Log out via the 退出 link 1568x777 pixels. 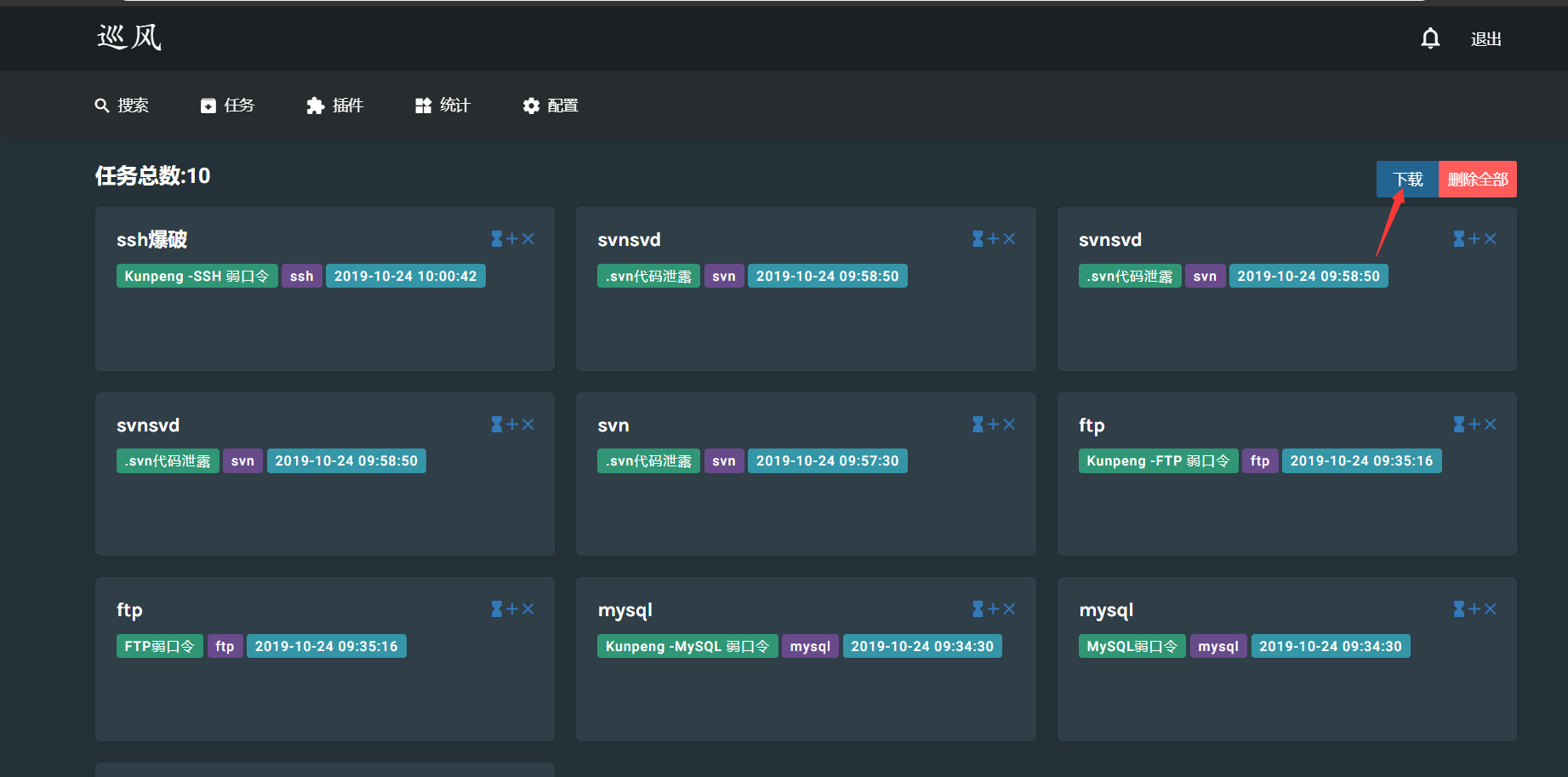point(1485,39)
